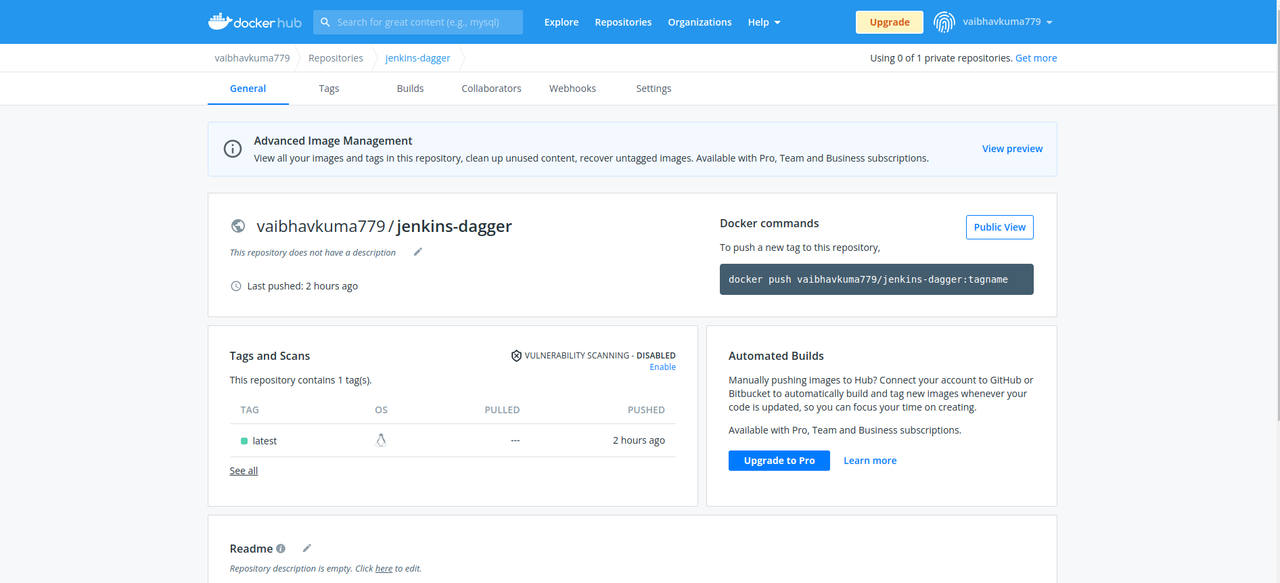Switch to the General tab
Viewport: 1280px width, 583px height.
click(x=248, y=88)
